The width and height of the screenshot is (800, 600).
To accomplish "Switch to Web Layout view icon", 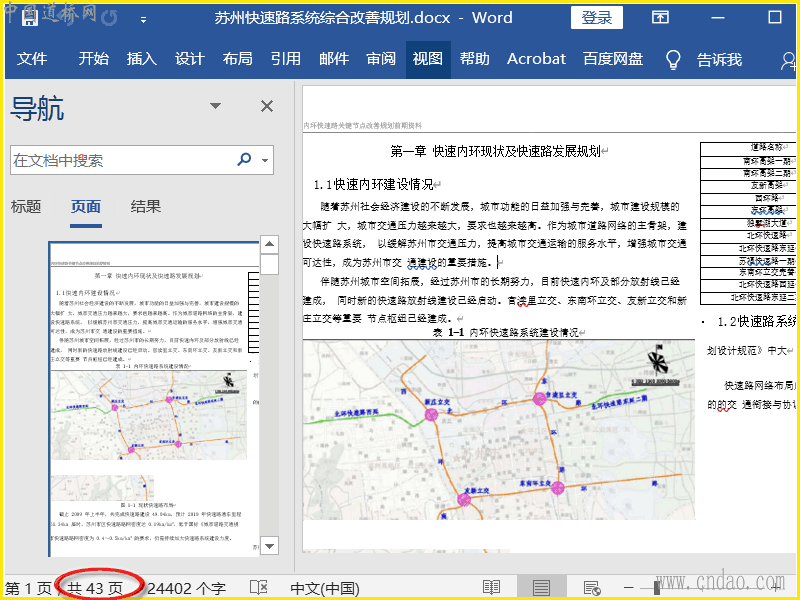I will [x=591, y=588].
